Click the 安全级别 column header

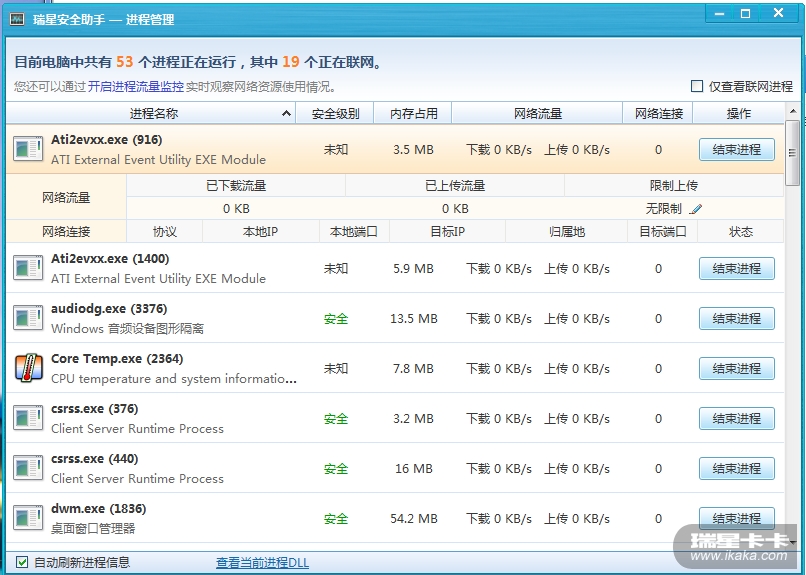click(335, 114)
